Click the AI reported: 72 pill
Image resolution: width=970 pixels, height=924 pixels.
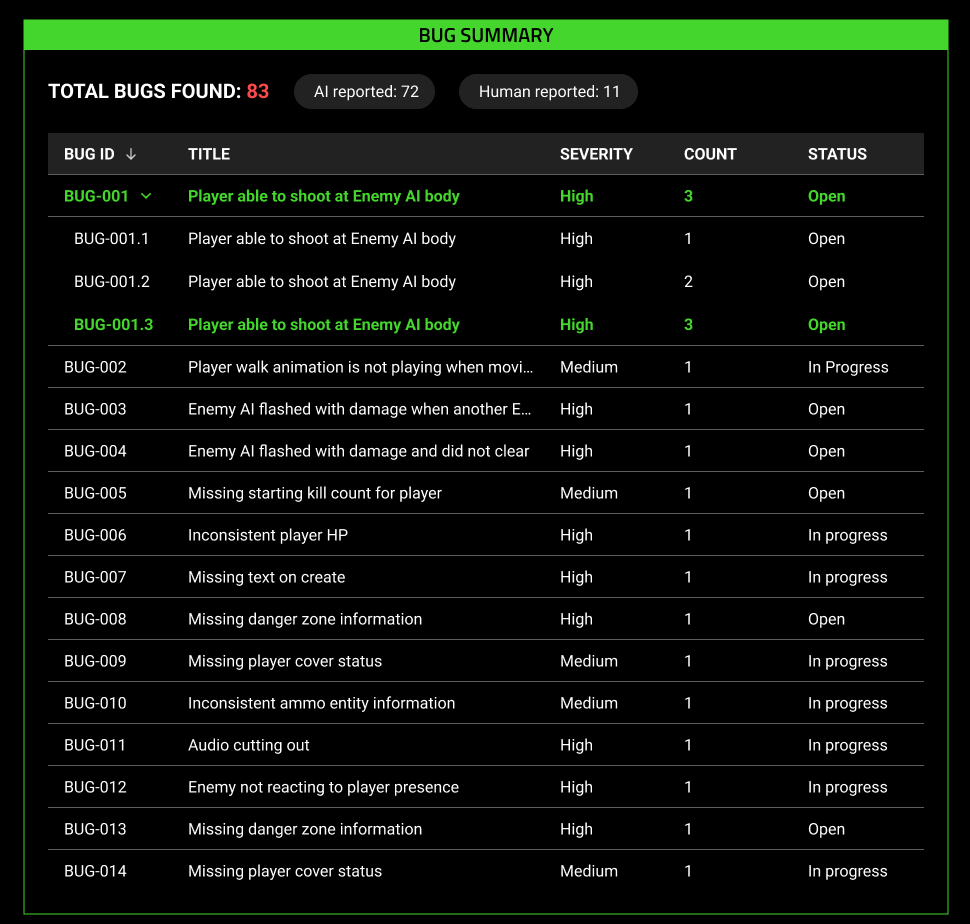coord(365,92)
